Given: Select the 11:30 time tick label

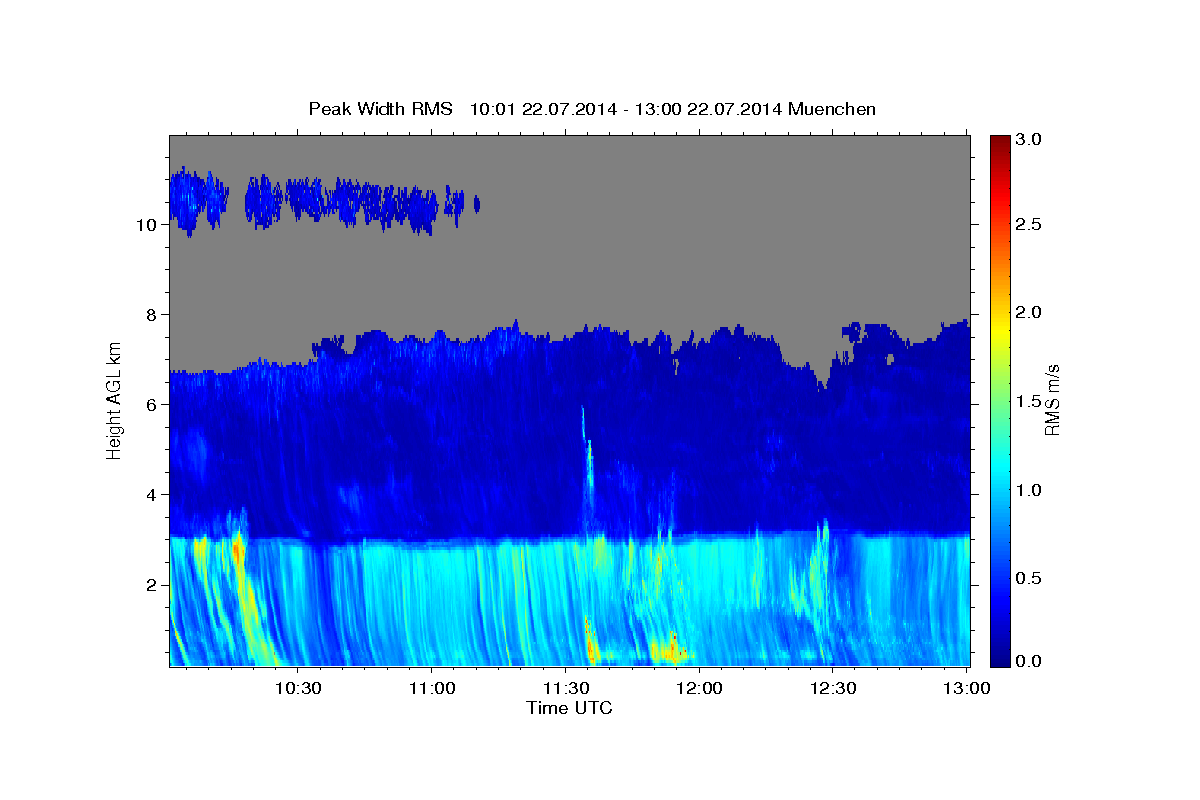Looking at the screenshot, I should (x=565, y=688).
